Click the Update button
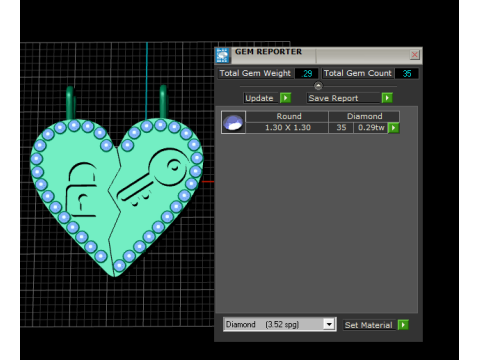 (x=260, y=98)
